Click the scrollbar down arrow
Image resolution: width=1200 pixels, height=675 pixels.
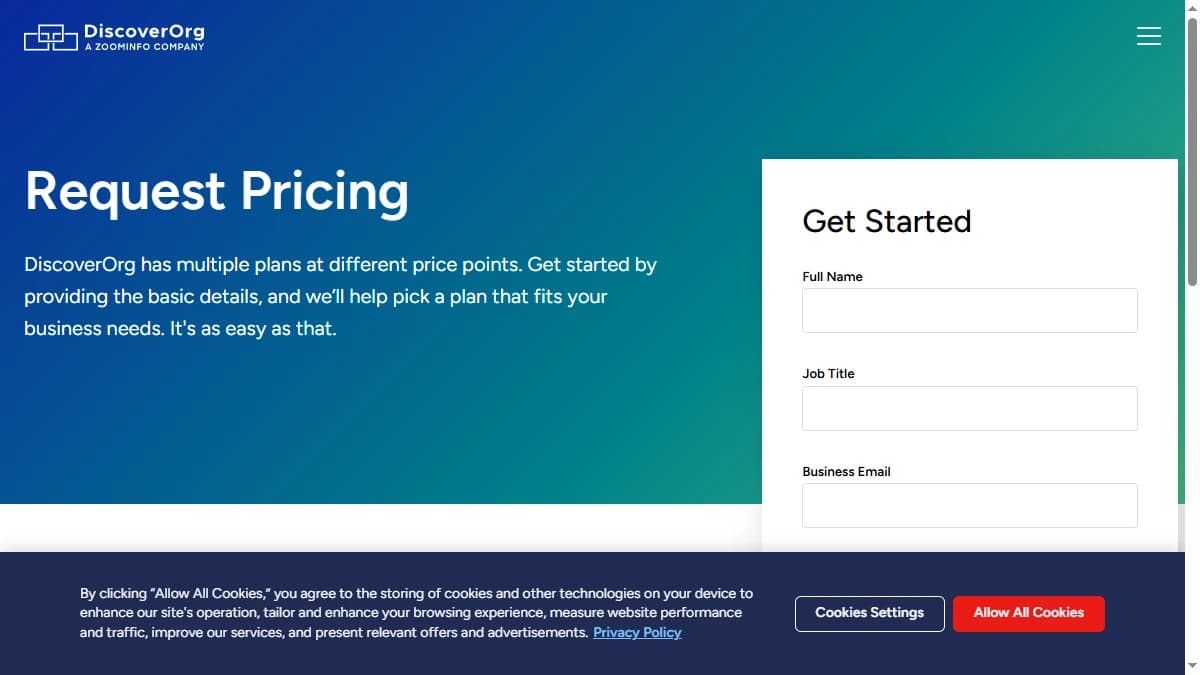[x=1192, y=665]
